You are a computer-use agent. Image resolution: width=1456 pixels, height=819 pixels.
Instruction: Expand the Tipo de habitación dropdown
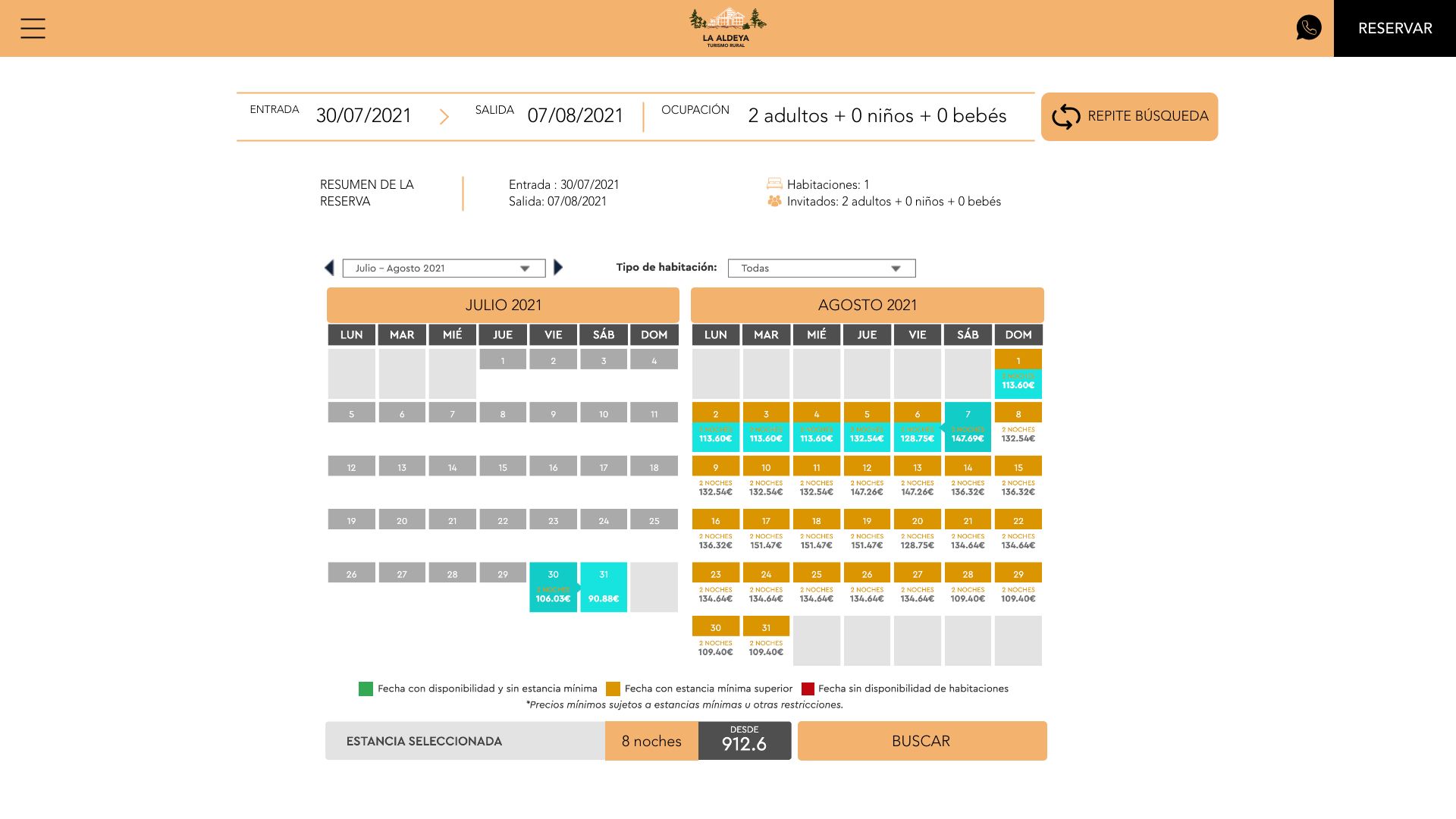coord(821,268)
